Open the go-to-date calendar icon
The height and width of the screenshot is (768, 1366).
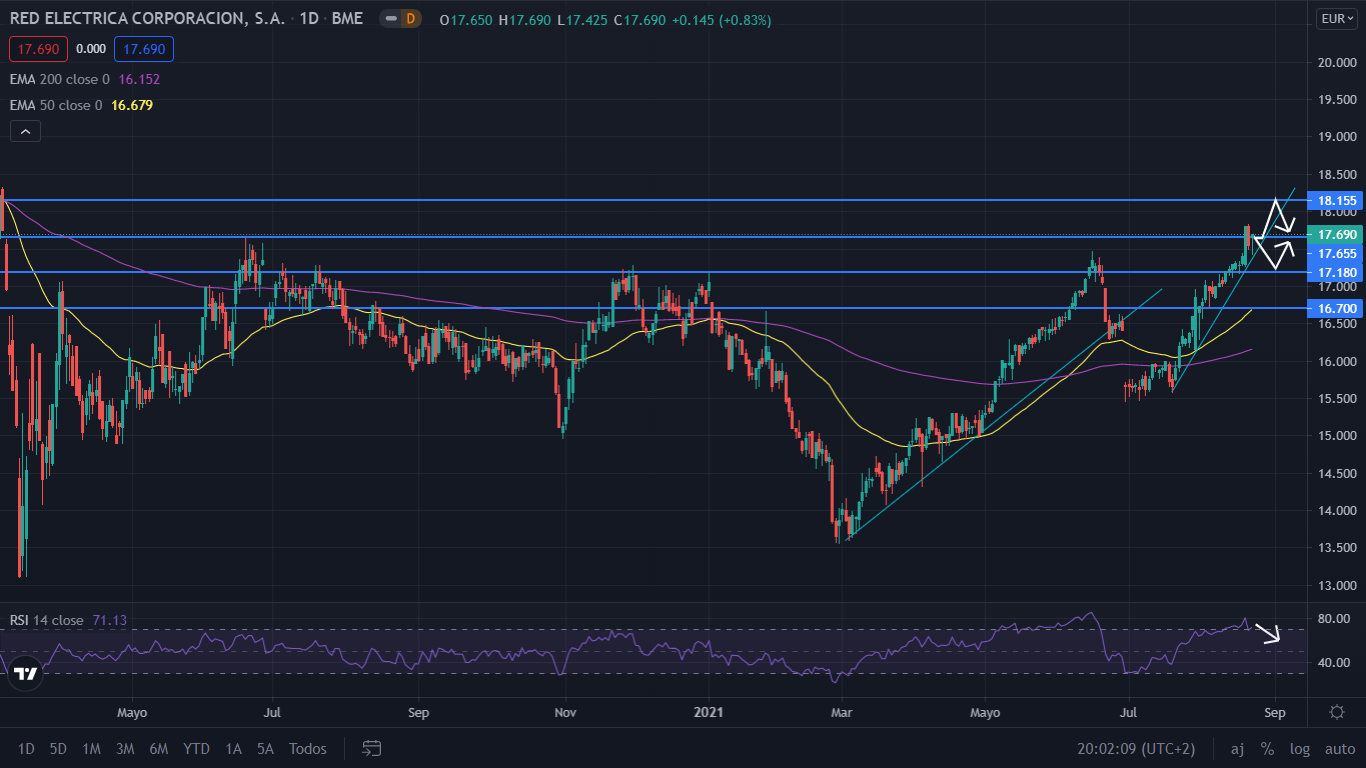pos(372,748)
